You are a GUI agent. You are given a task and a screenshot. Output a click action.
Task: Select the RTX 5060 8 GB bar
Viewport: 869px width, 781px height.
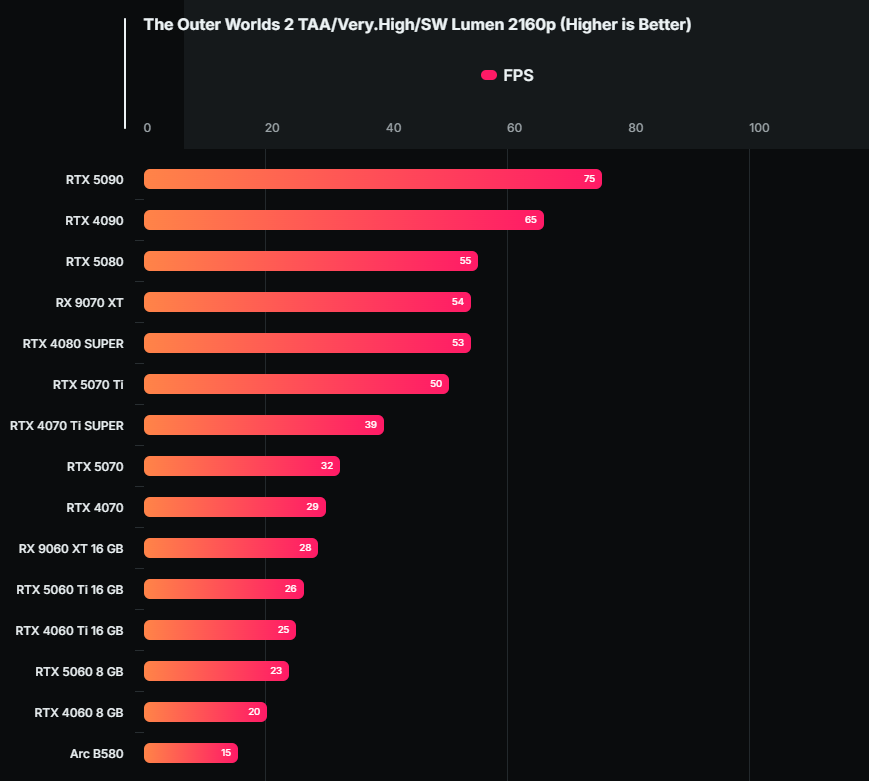tap(216, 671)
